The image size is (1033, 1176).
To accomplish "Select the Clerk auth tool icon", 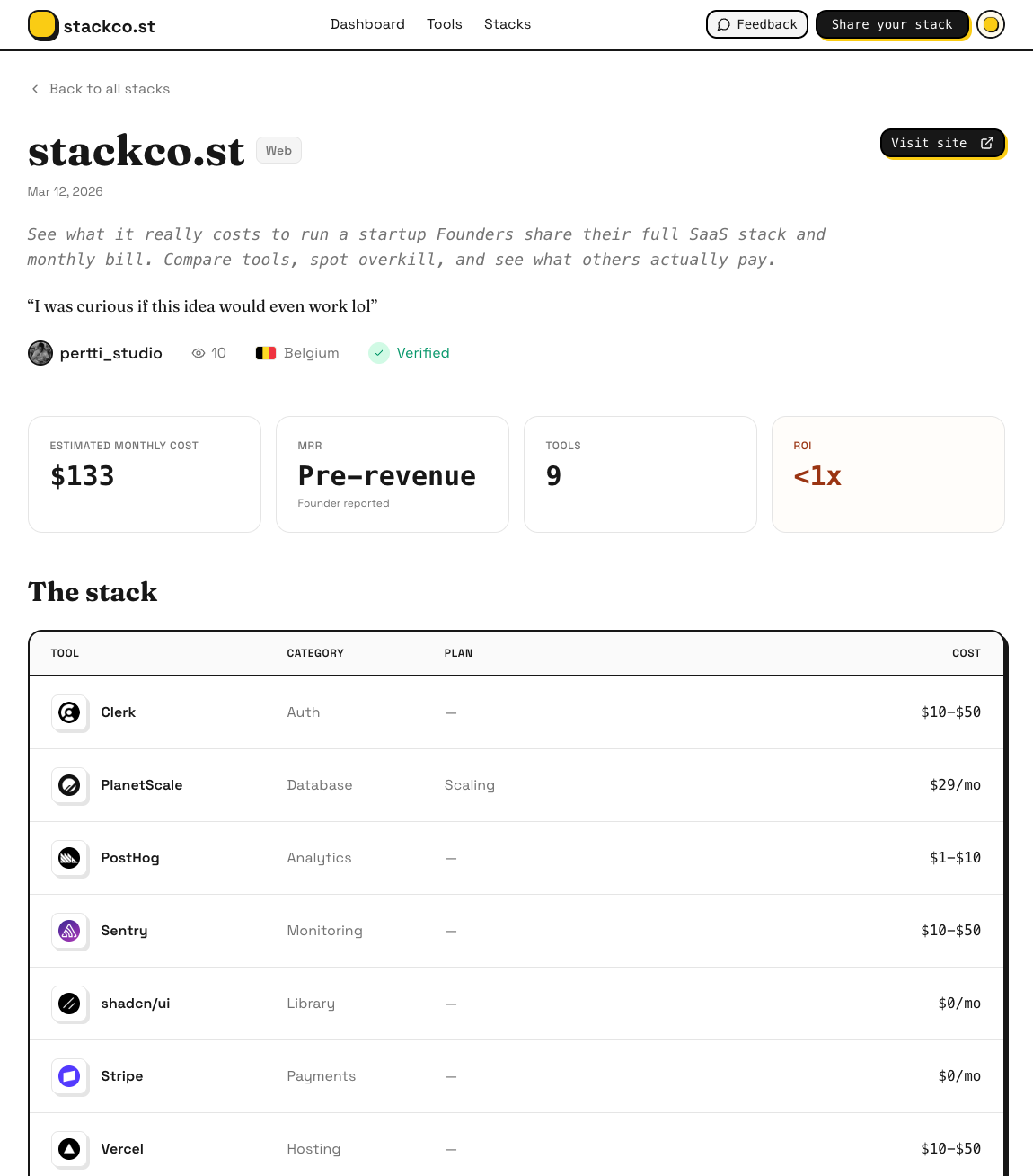I will [x=69, y=712].
